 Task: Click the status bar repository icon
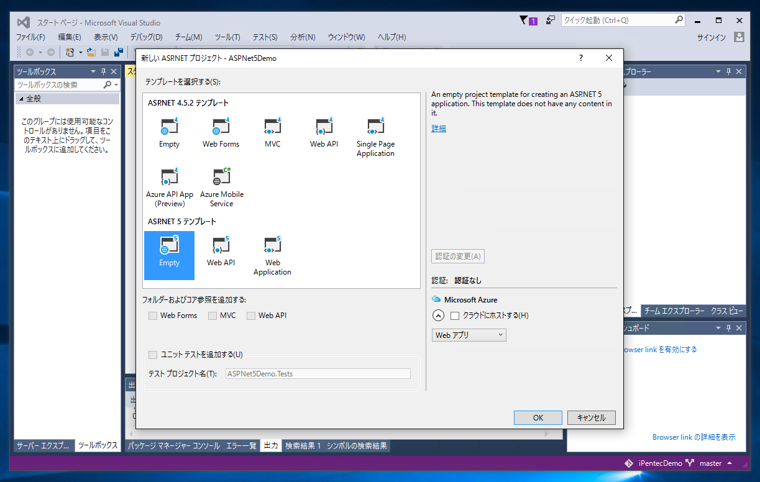[629, 463]
